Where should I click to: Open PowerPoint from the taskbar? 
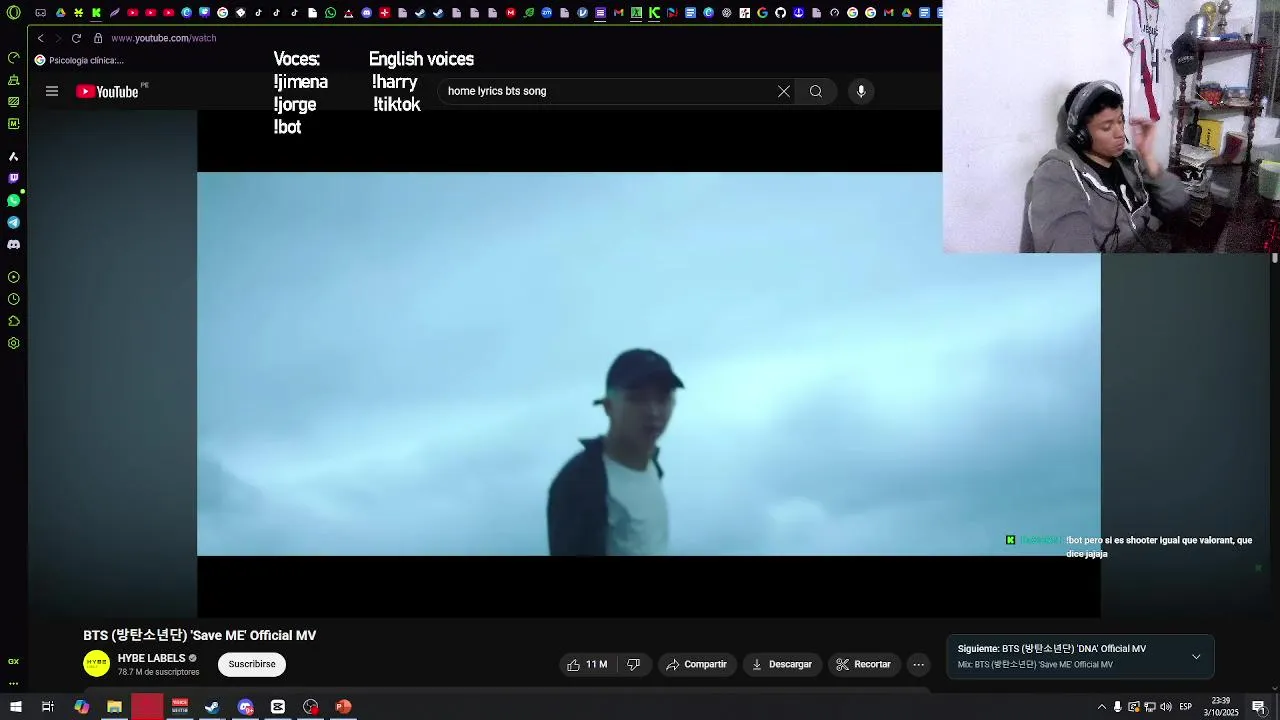343,707
